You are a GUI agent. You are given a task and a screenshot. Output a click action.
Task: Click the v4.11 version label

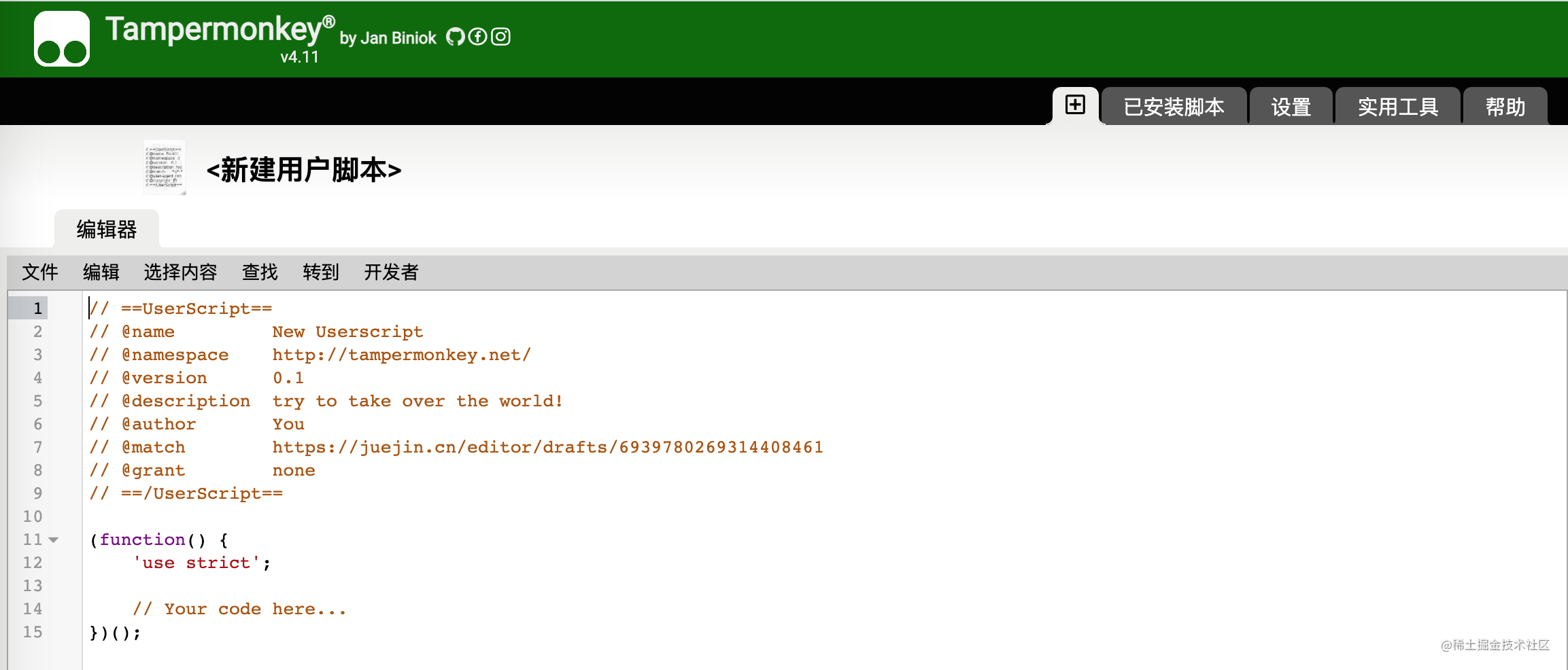click(299, 57)
